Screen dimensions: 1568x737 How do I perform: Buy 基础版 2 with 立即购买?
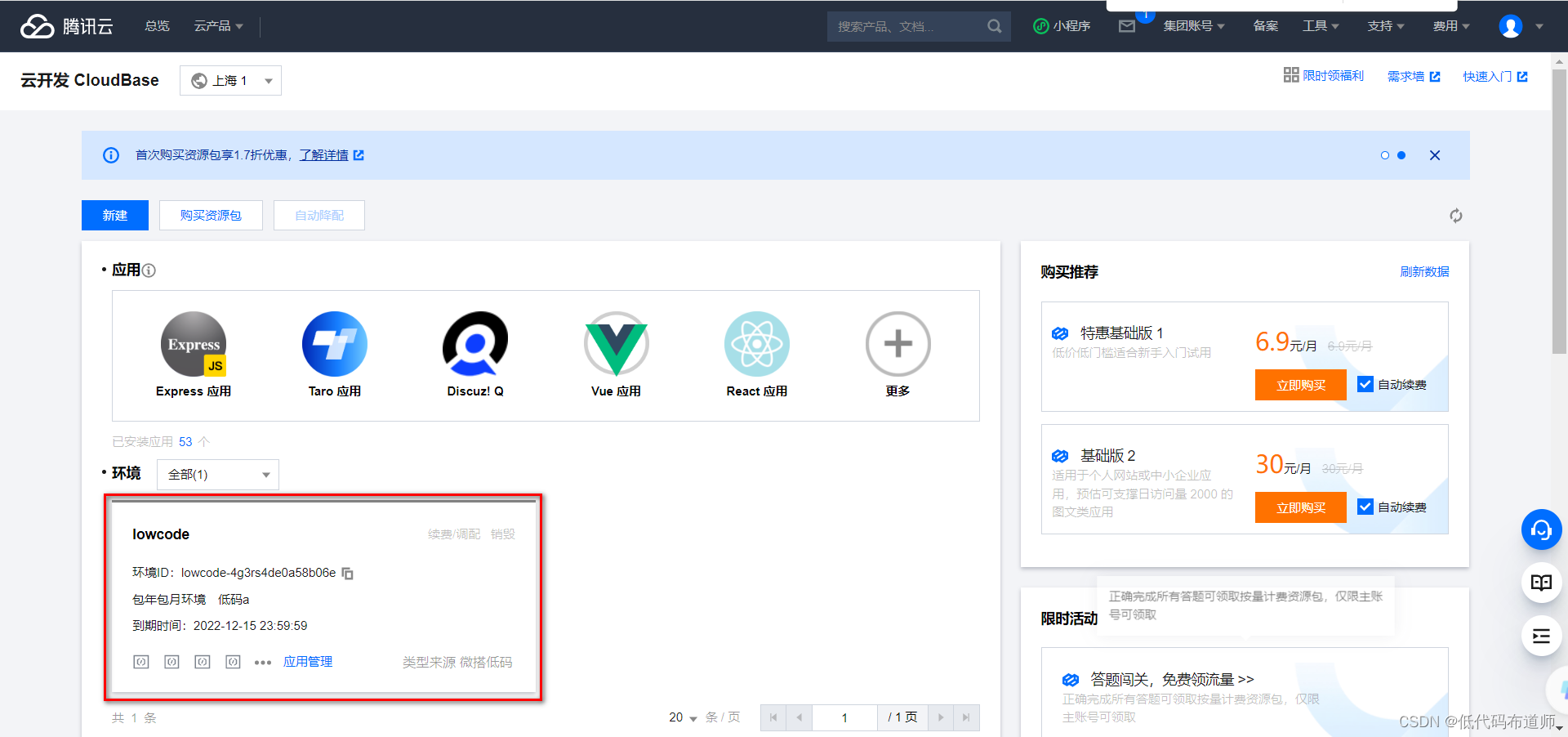coord(1301,507)
